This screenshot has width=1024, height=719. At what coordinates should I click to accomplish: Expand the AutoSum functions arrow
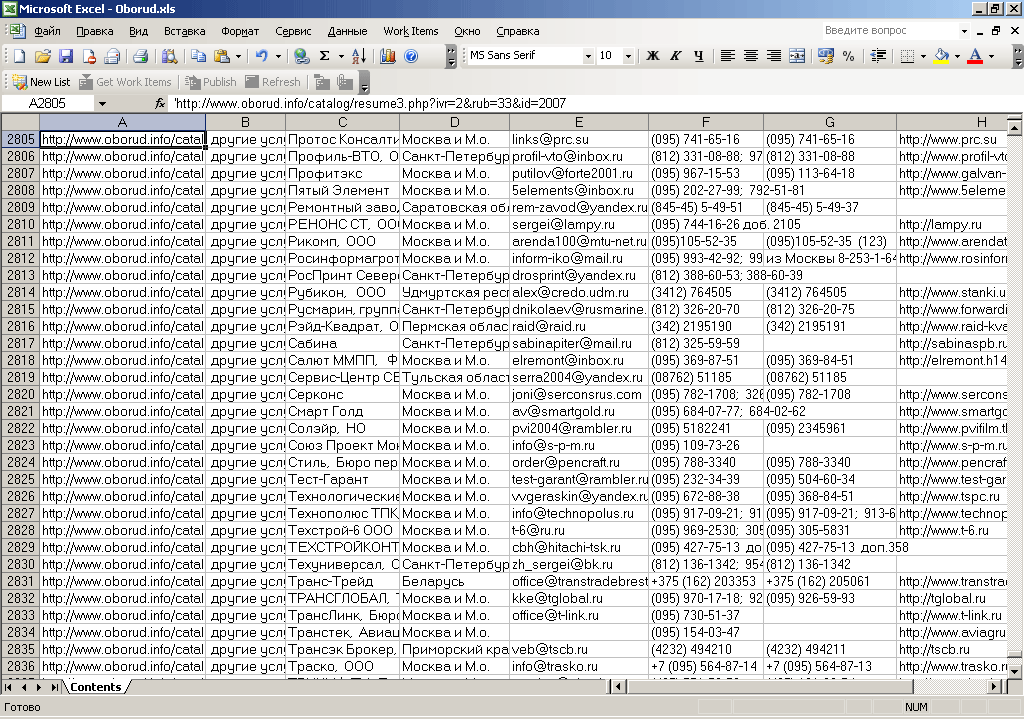[341, 56]
